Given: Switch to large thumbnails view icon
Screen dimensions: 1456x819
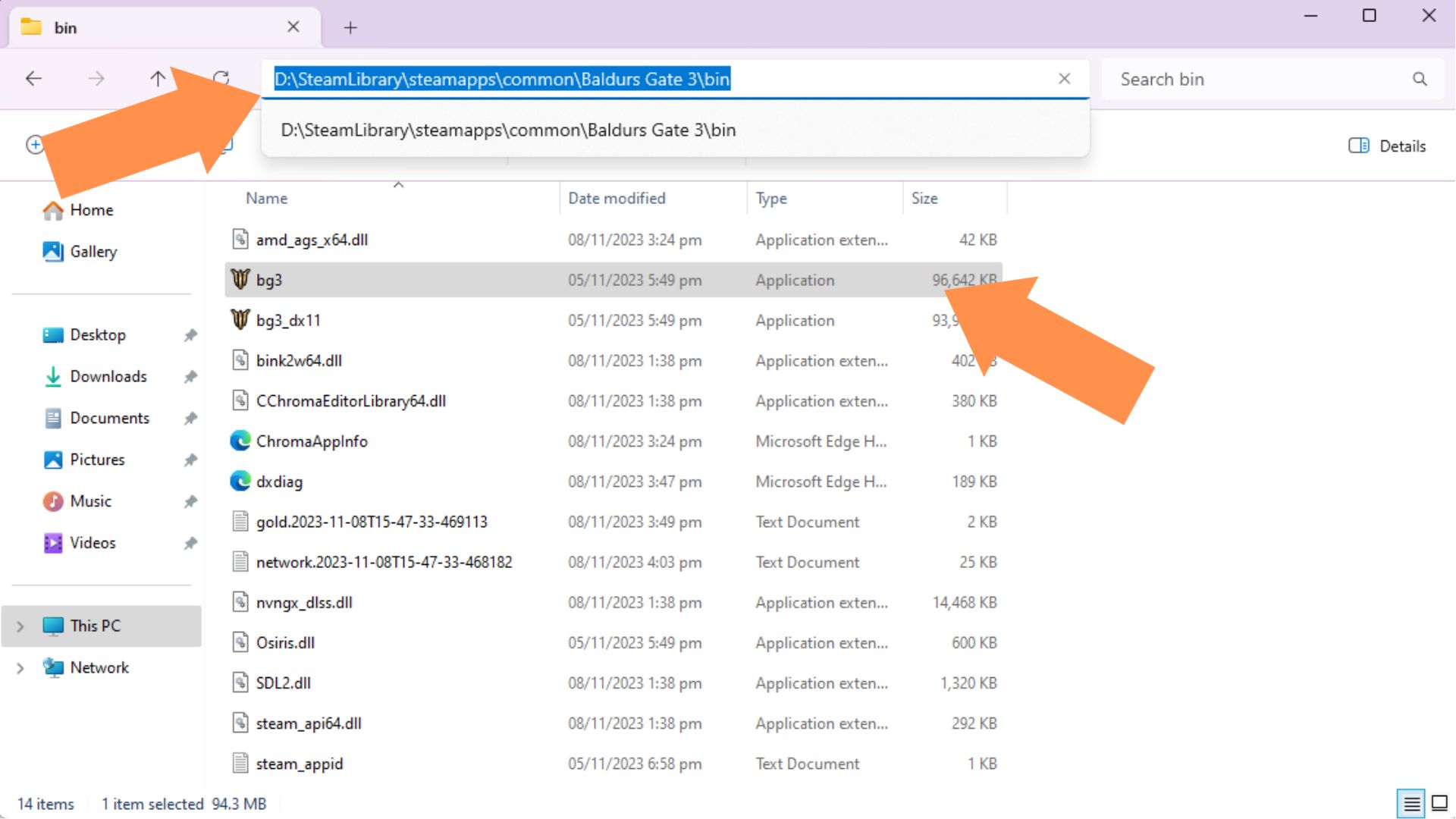Looking at the screenshot, I should 1439,803.
